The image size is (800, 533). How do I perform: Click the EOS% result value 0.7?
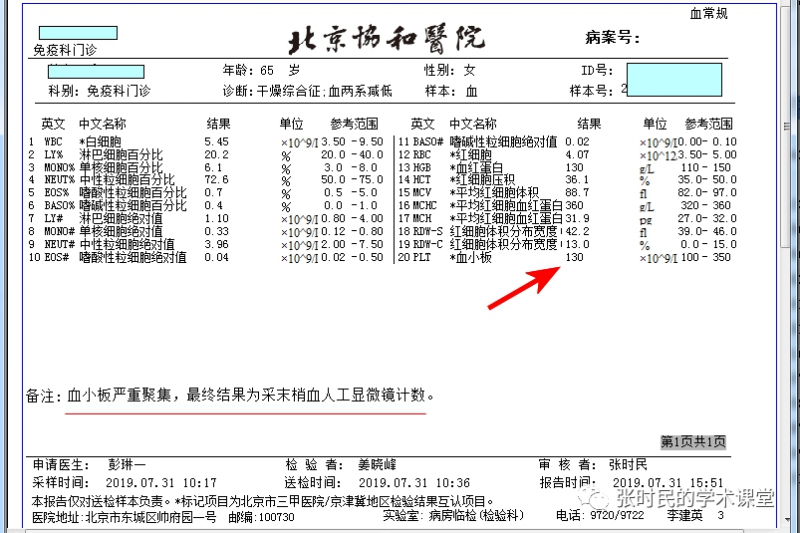tap(213, 192)
